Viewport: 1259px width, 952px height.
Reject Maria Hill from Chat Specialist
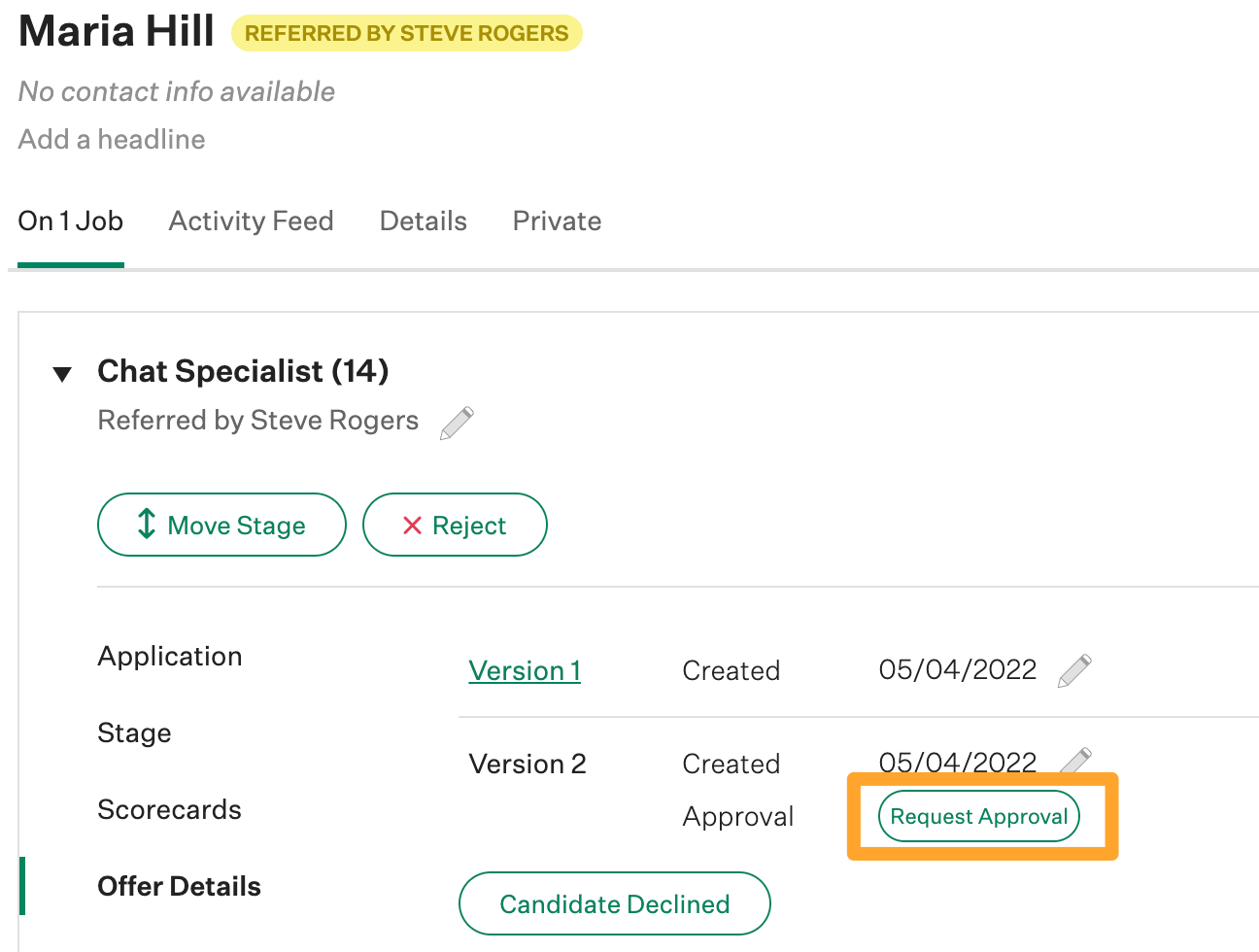(x=455, y=525)
